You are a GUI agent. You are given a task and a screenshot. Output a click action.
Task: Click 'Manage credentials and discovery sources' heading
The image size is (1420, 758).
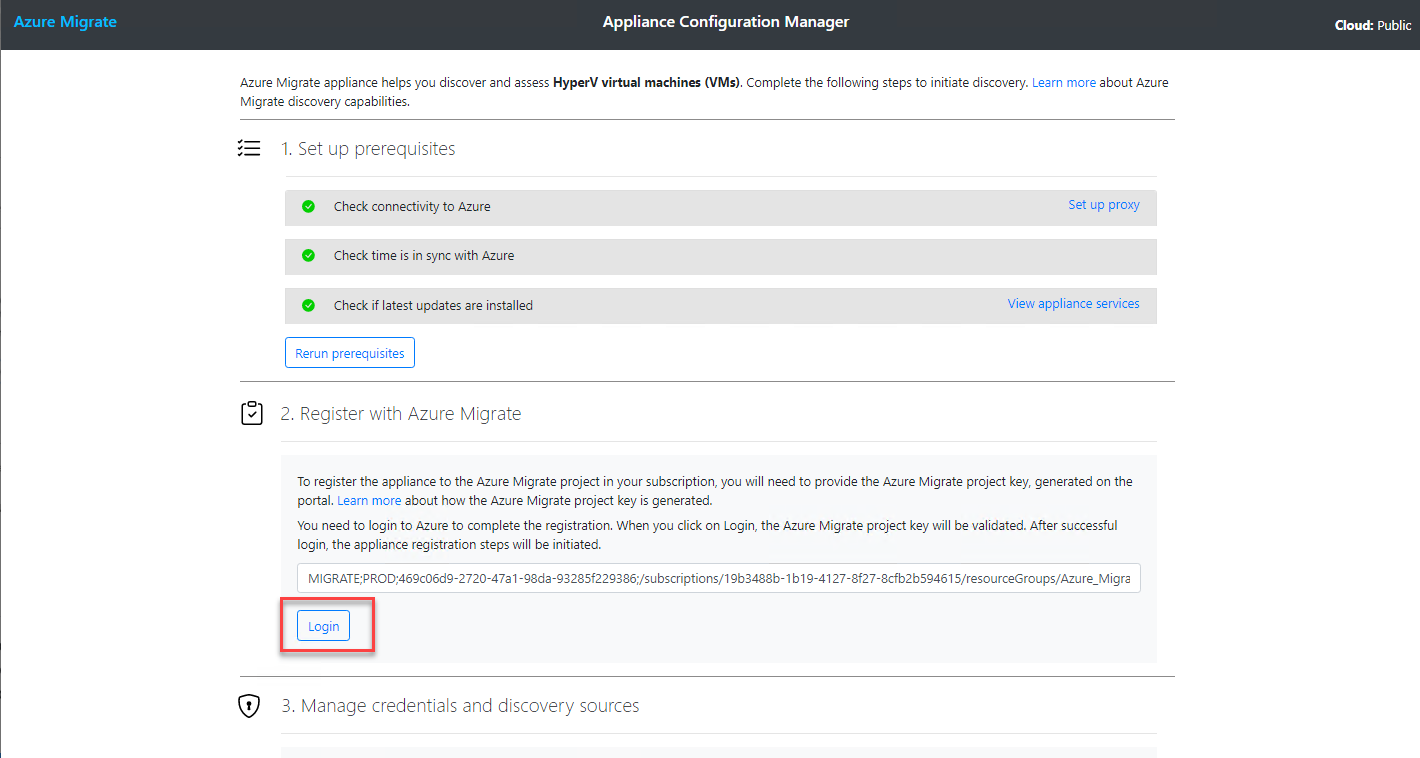click(x=460, y=706)
